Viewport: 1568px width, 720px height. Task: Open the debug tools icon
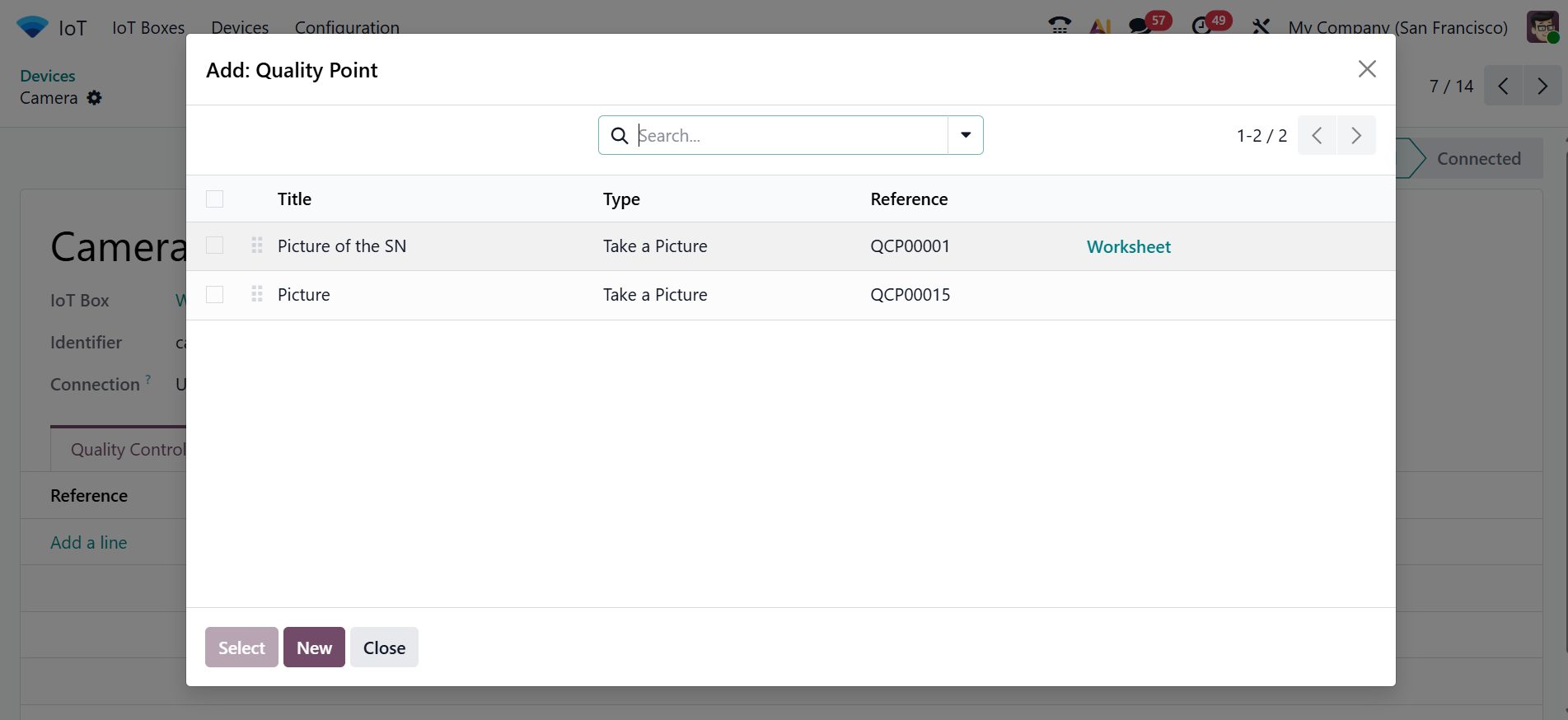click(x=1261, y=26)
